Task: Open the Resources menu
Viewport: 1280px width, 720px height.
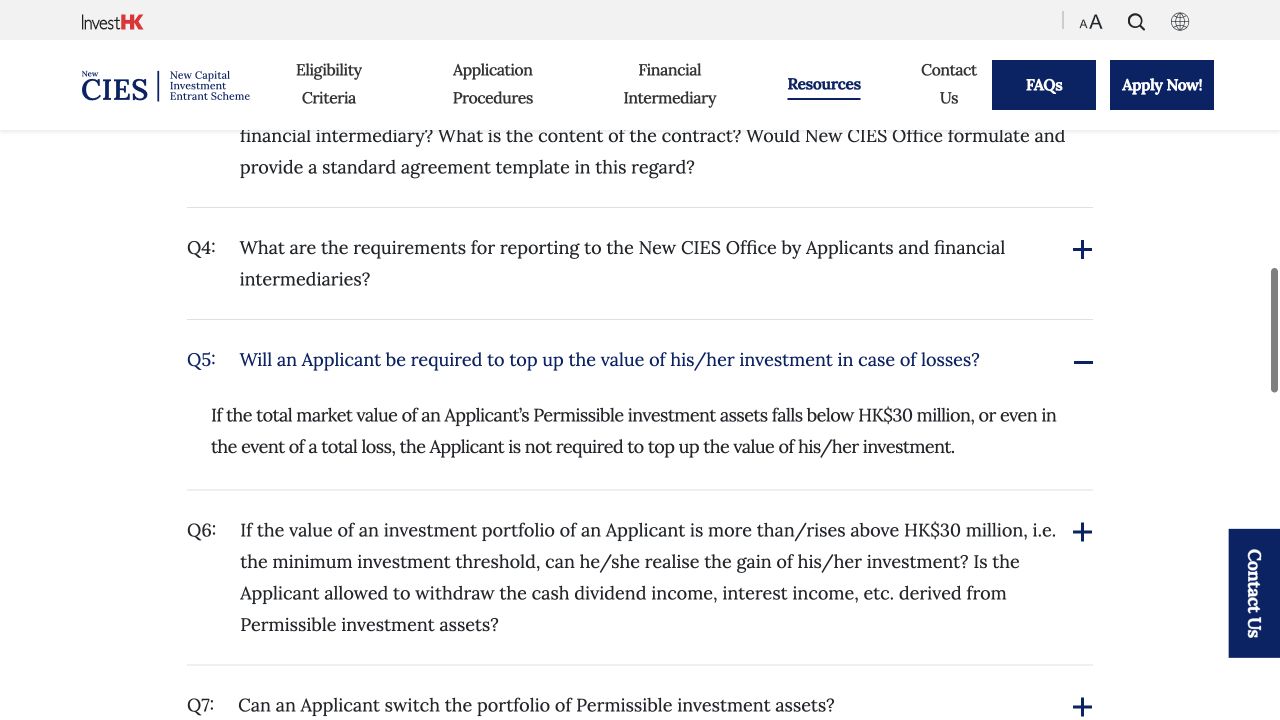Action: point(824,84)
